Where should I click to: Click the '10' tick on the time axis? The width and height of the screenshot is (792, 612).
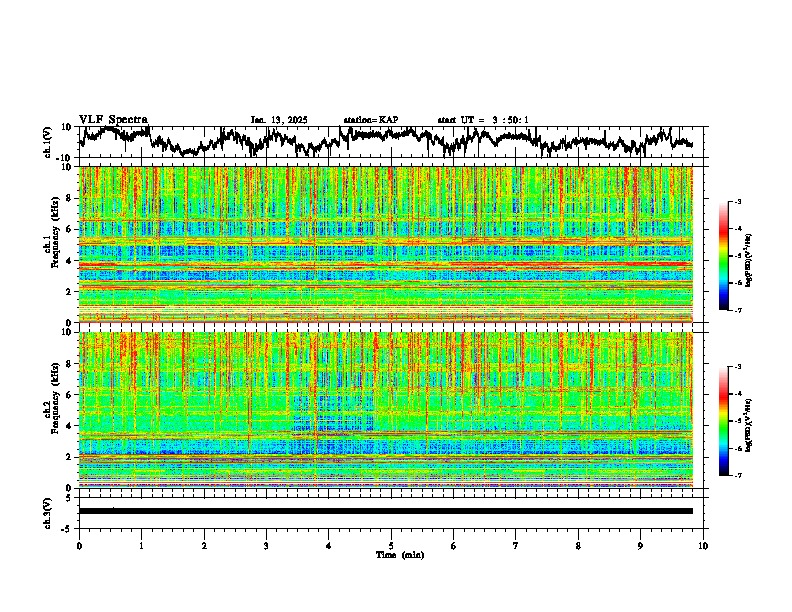tap(703, 546)
